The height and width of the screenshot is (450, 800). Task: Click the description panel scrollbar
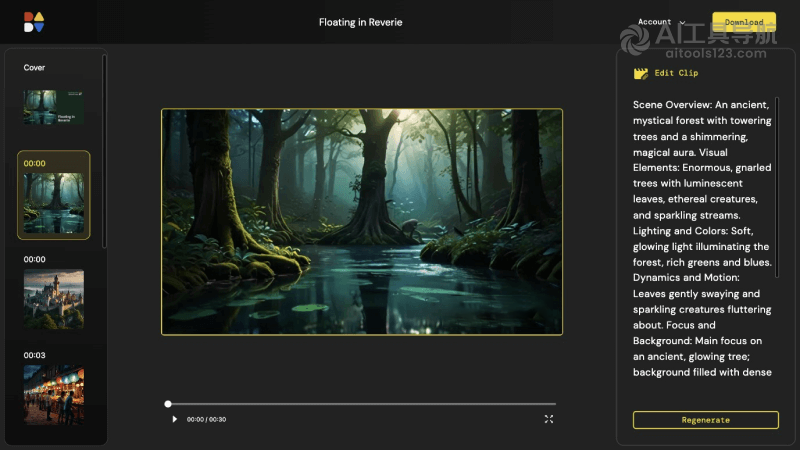(777, 187)
